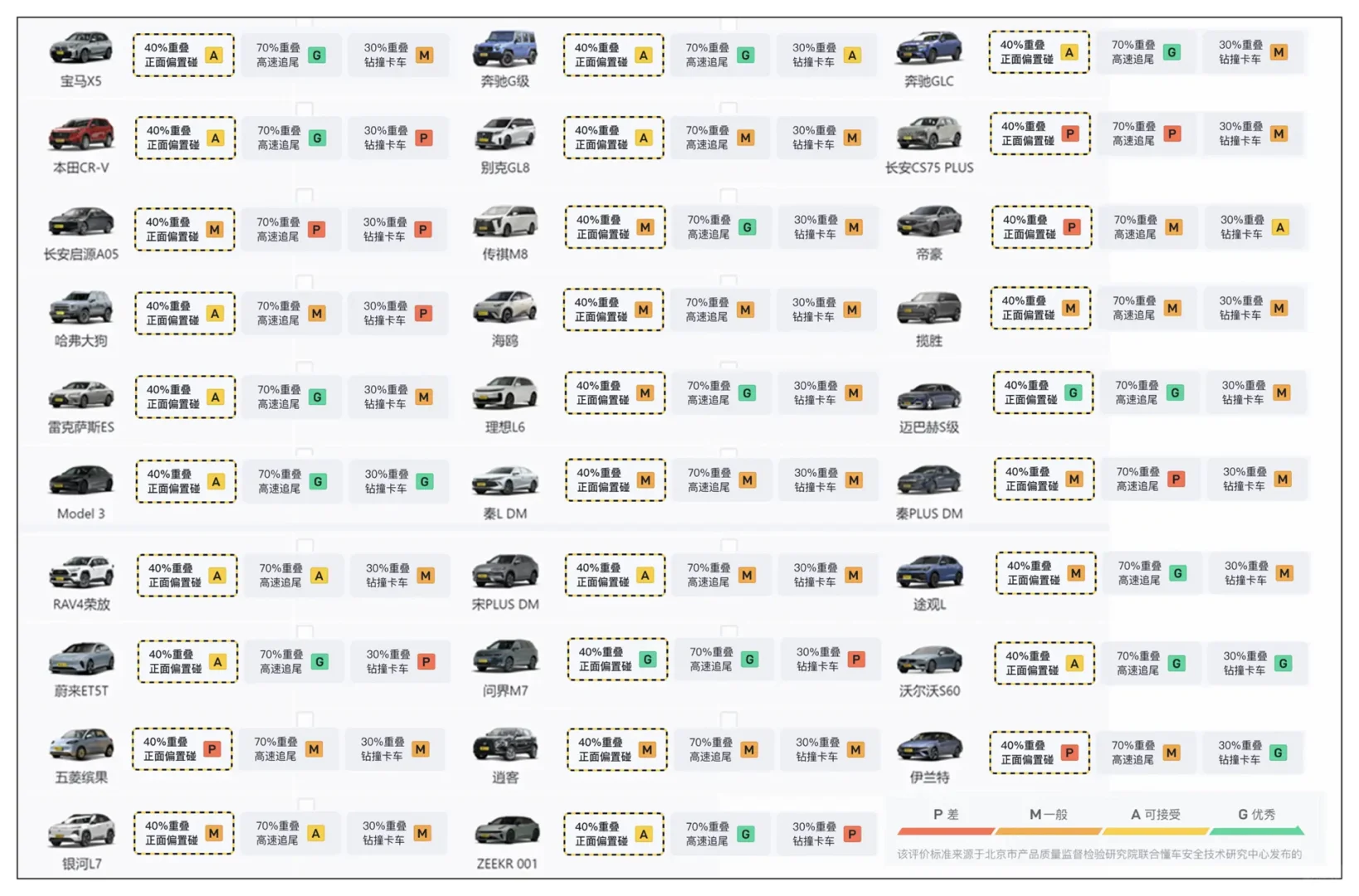Click the 该评价标准来源于北京市 footnote text
This screenshot has height=896, width=1359.
(x=1098, y=854)
